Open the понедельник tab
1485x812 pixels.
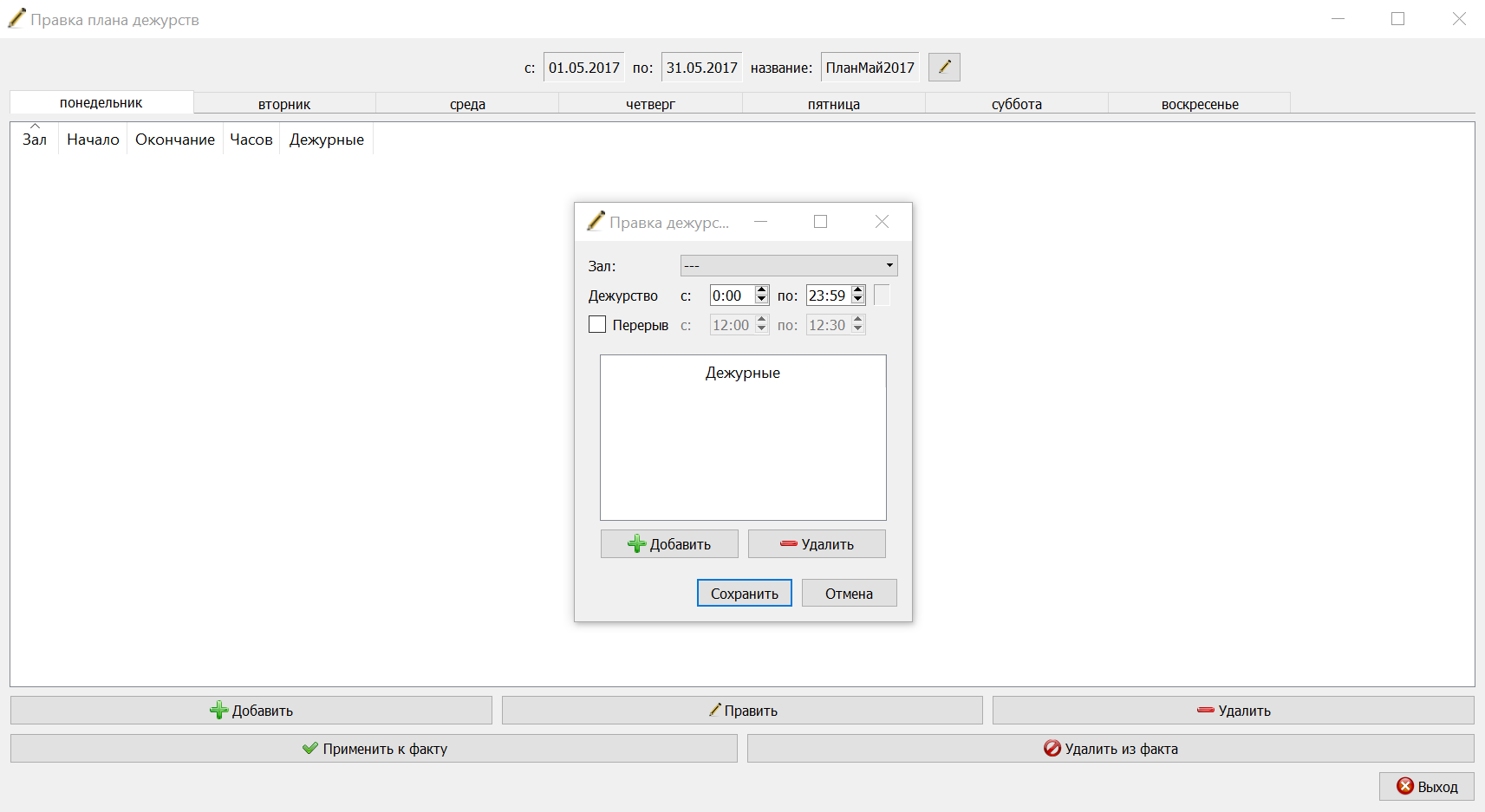tap(101, 102)
